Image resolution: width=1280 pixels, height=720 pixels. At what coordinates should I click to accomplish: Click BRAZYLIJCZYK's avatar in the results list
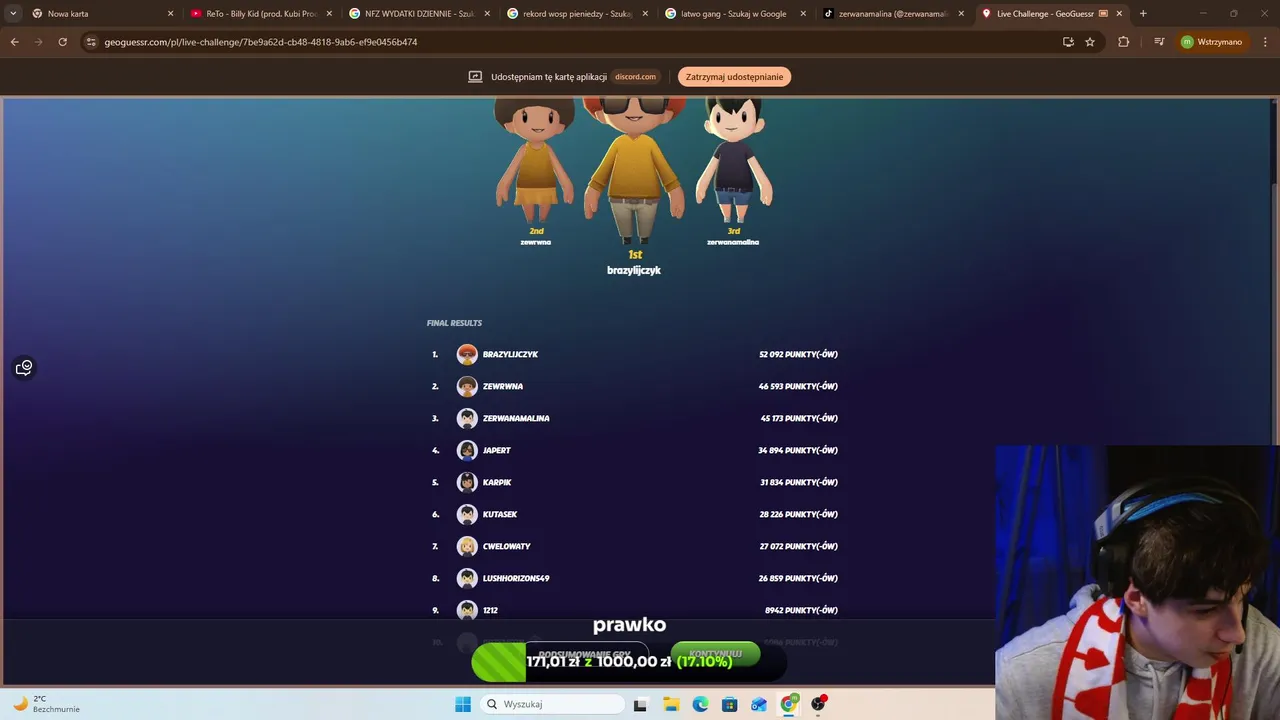(x=467, y=354)
